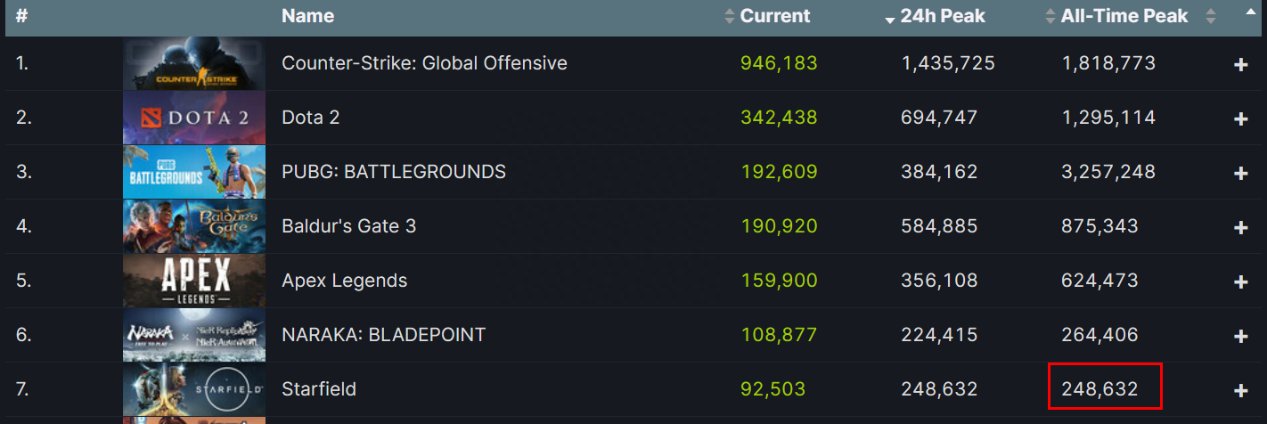Click plus icon beside Baldur's Gate 3
This screenshot has height=424, width=1267.
[x=1241, y=227]
